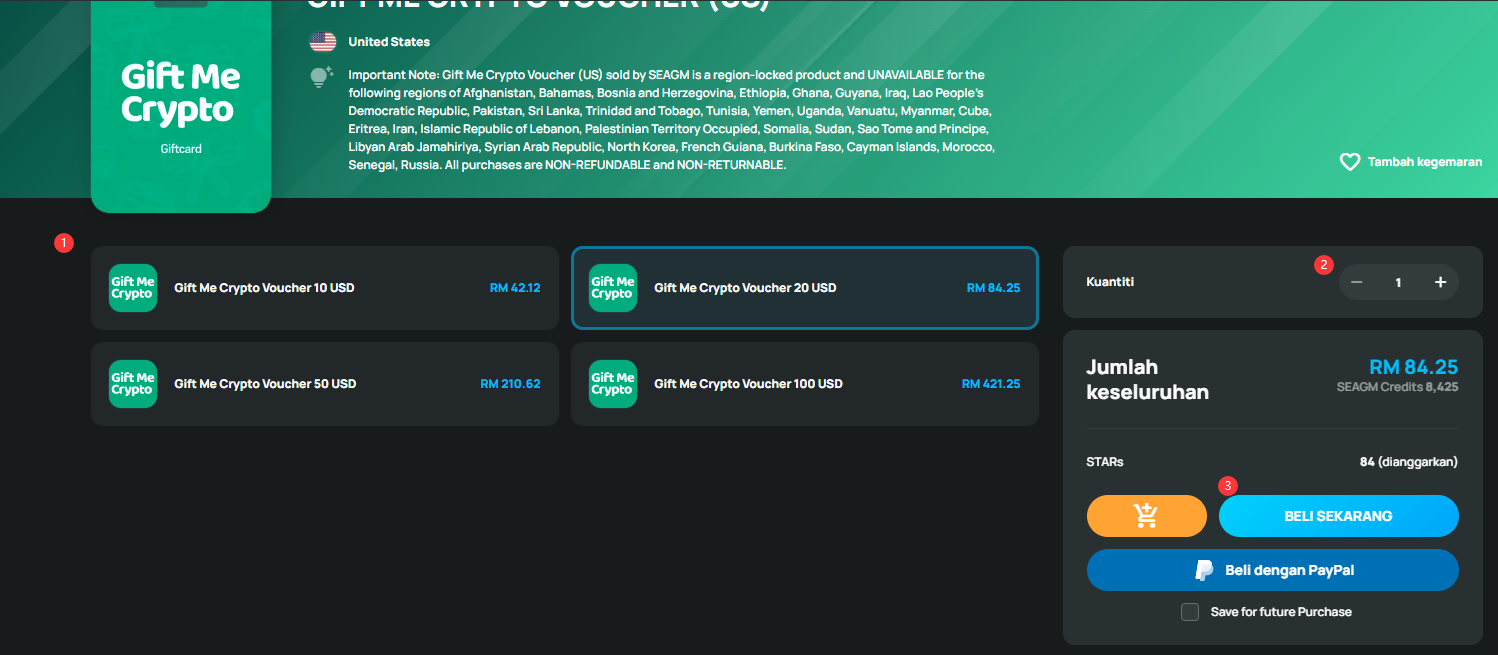
Task: Click the RM 421.25 price
Action: [991, 384]
